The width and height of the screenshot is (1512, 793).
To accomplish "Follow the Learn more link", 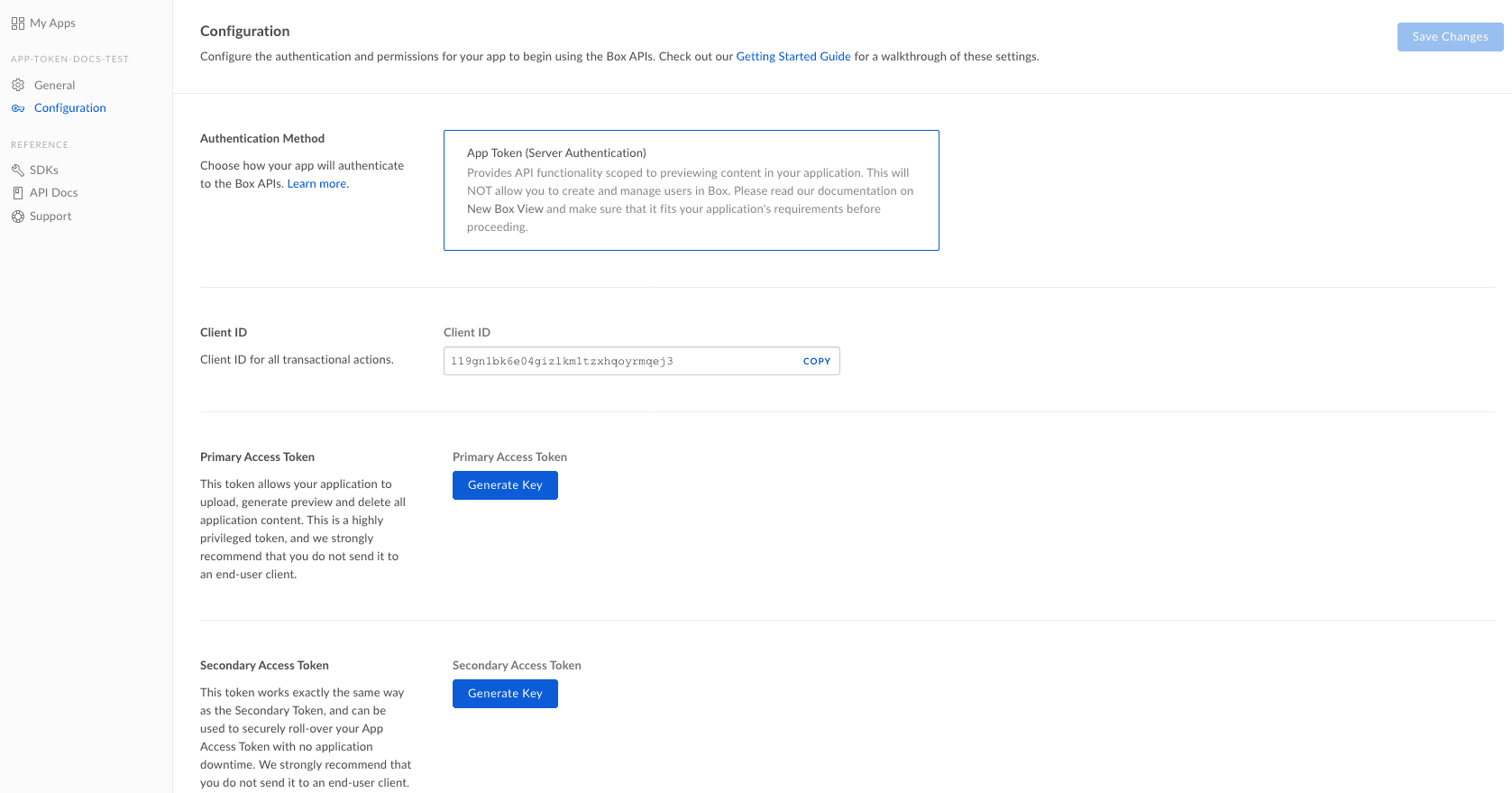I will 316,184.
